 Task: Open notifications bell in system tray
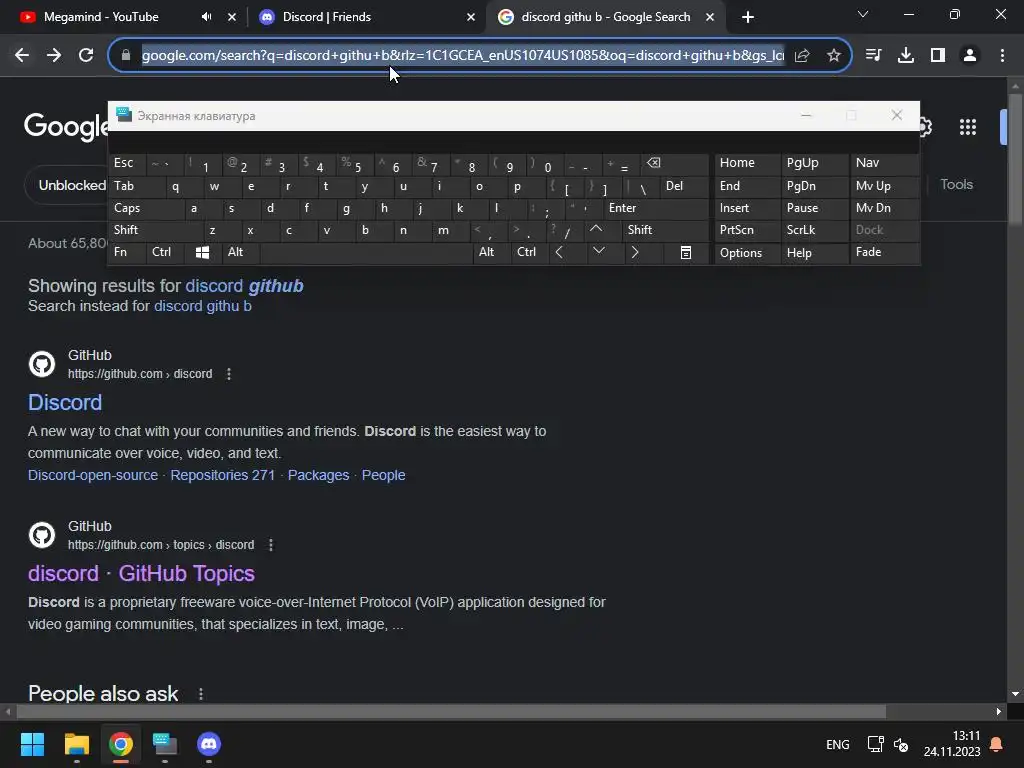click(997, 744)
